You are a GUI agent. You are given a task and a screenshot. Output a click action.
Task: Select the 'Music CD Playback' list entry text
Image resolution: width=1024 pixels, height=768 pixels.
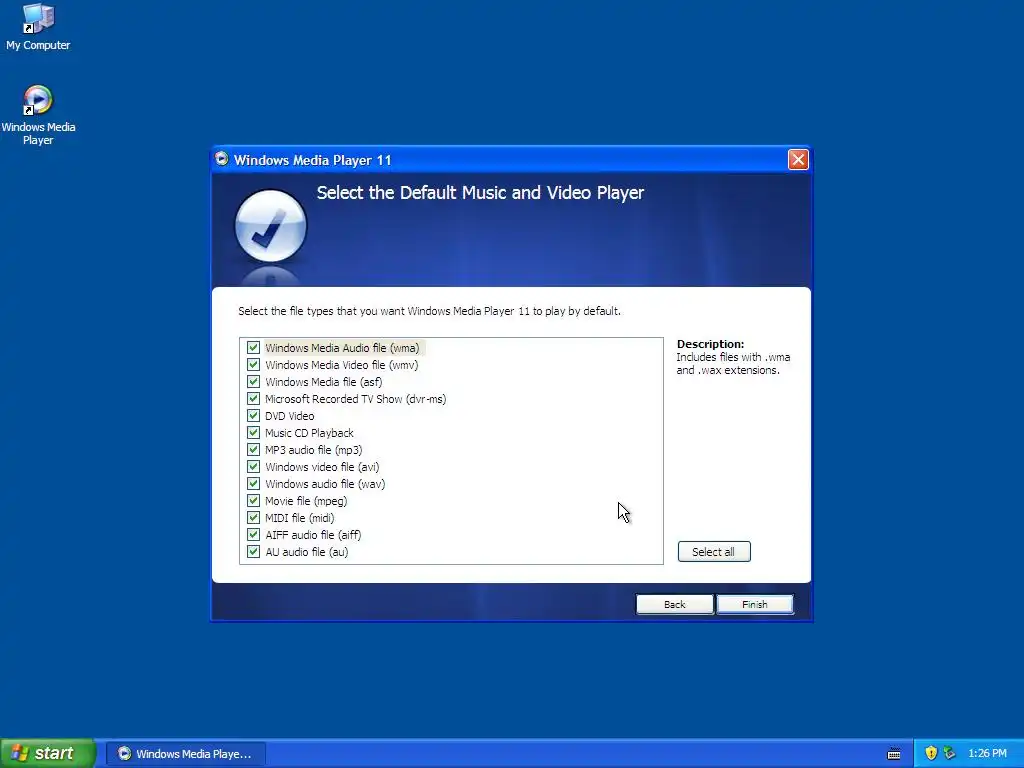tap(309, 433)
